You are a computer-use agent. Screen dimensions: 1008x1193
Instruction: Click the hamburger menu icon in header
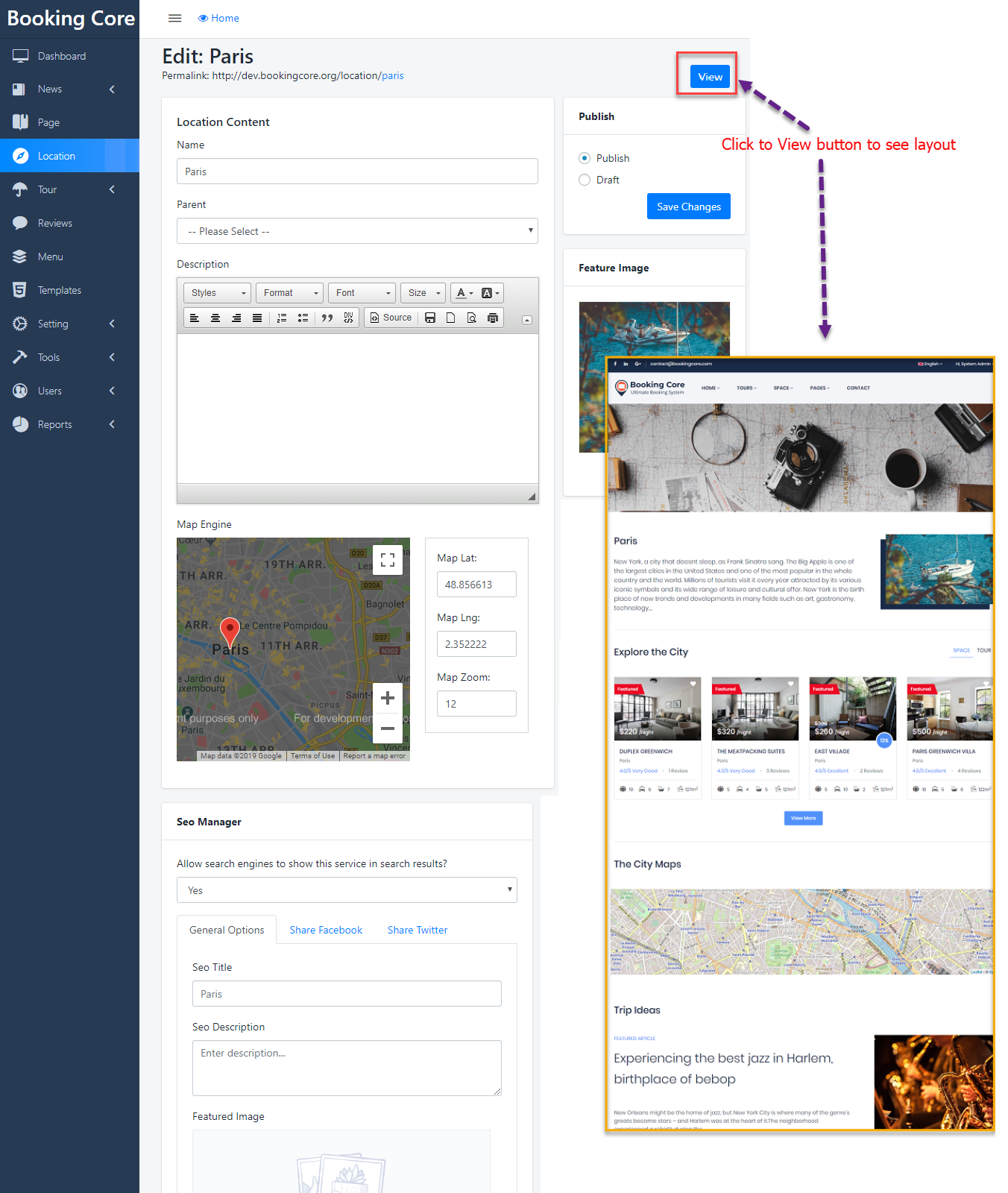pyautogui.click(x=175, y=18)
